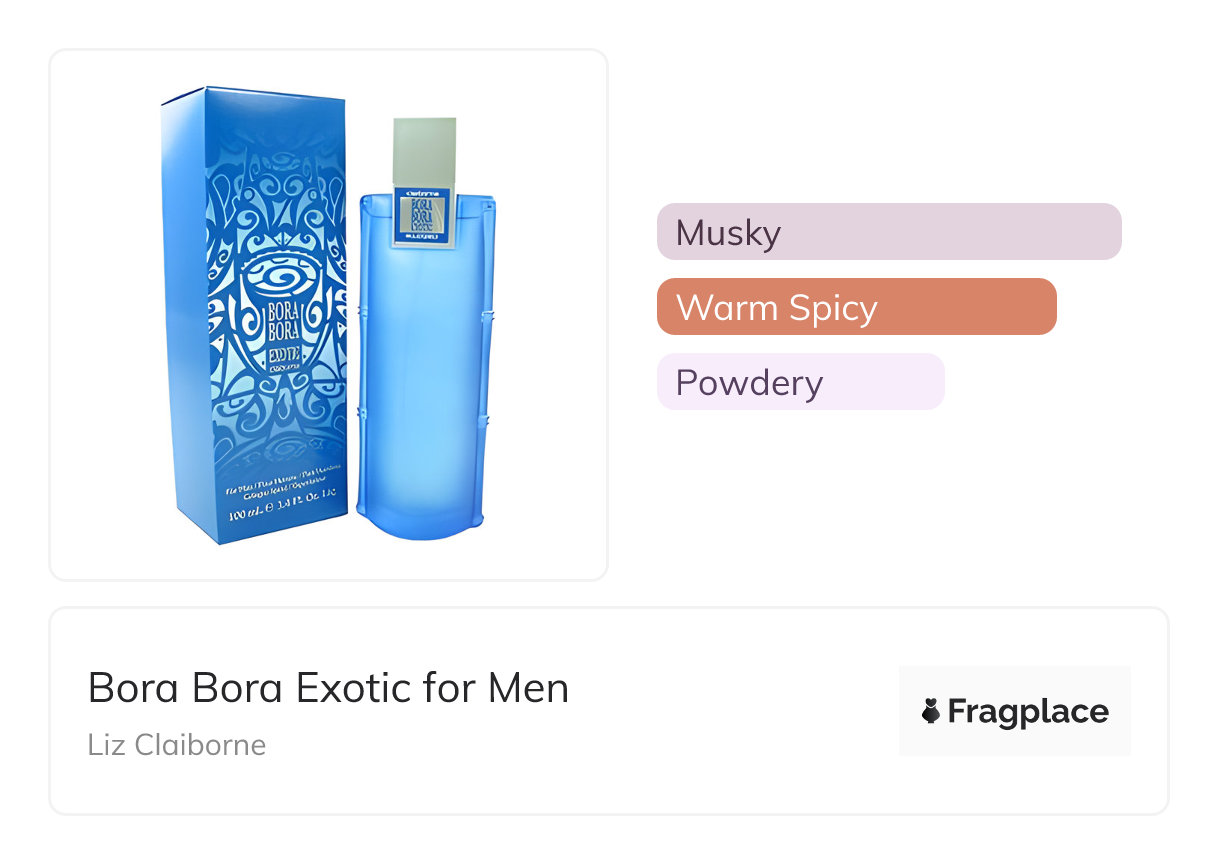Image resolution: width=1218 pixels, height=864 pixels.
Task: Click the Warm Spicy text label
Action: (776, 308)
